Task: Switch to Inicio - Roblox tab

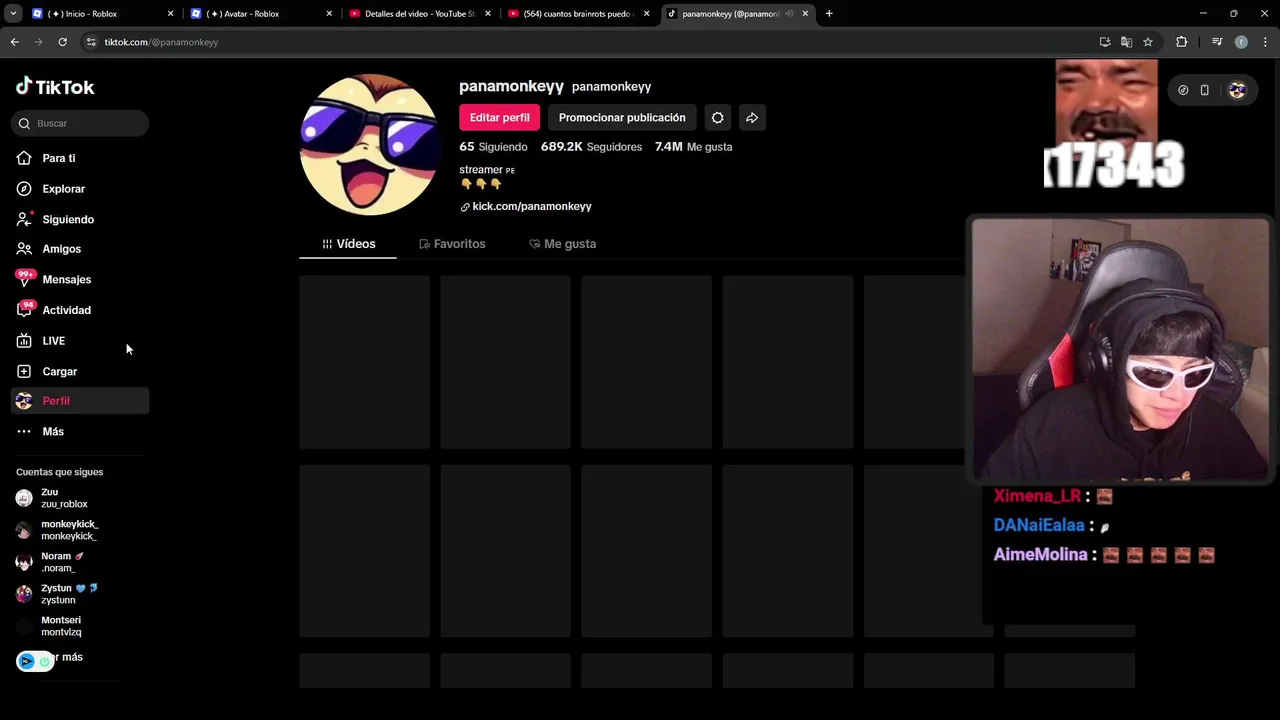Action: point(100,14)
